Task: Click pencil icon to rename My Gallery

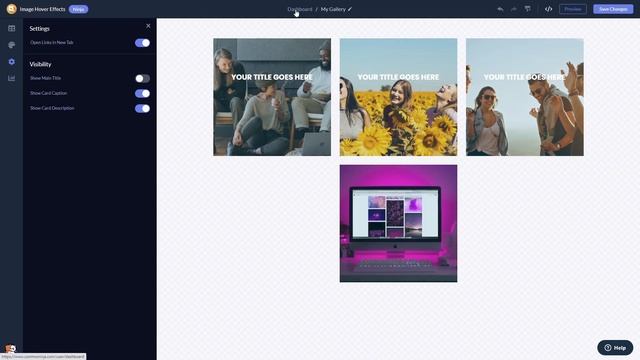Action: (350, 9)
